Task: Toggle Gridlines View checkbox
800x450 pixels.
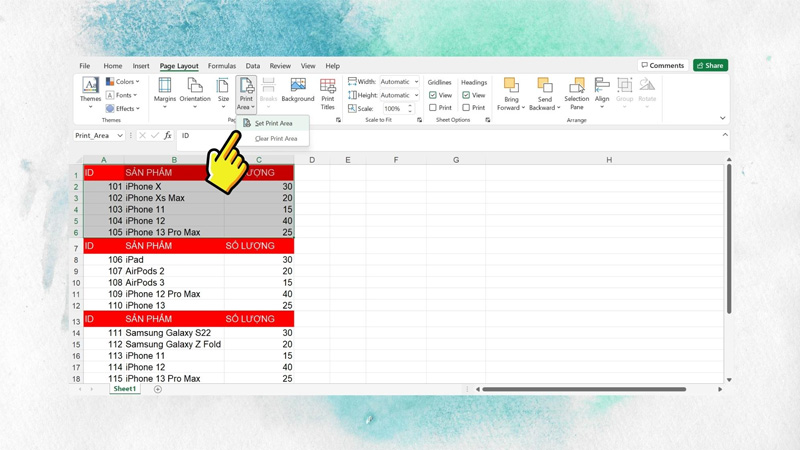Action: (x=433, y=95)
